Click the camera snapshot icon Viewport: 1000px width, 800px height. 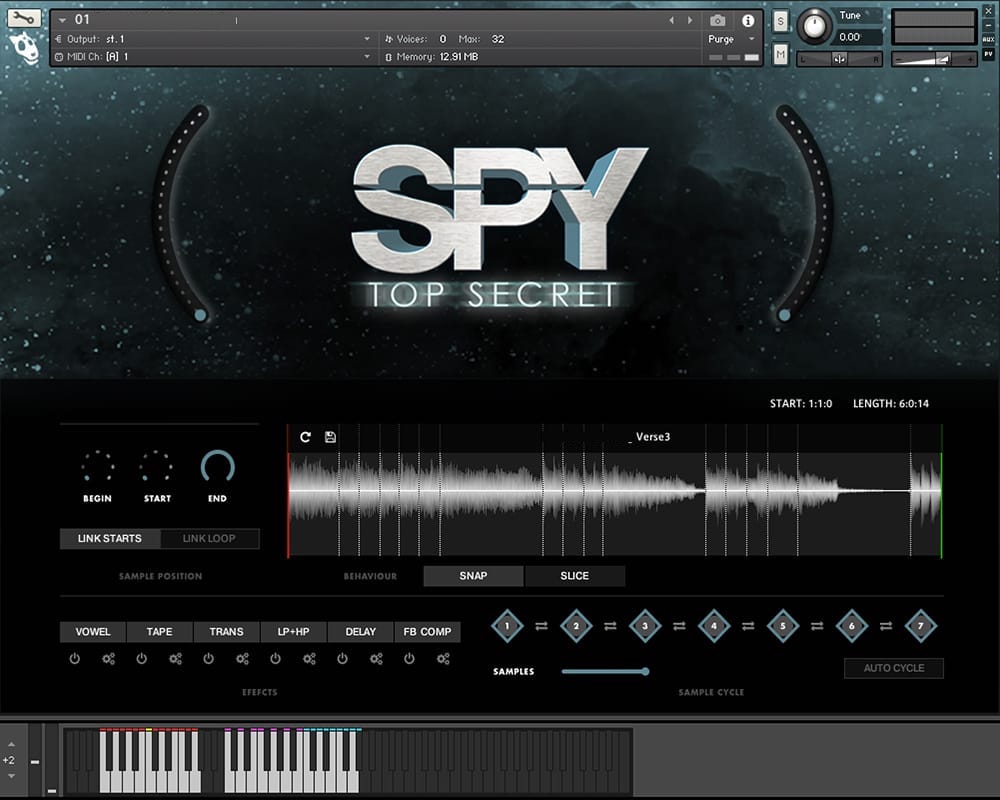point(717,20)
